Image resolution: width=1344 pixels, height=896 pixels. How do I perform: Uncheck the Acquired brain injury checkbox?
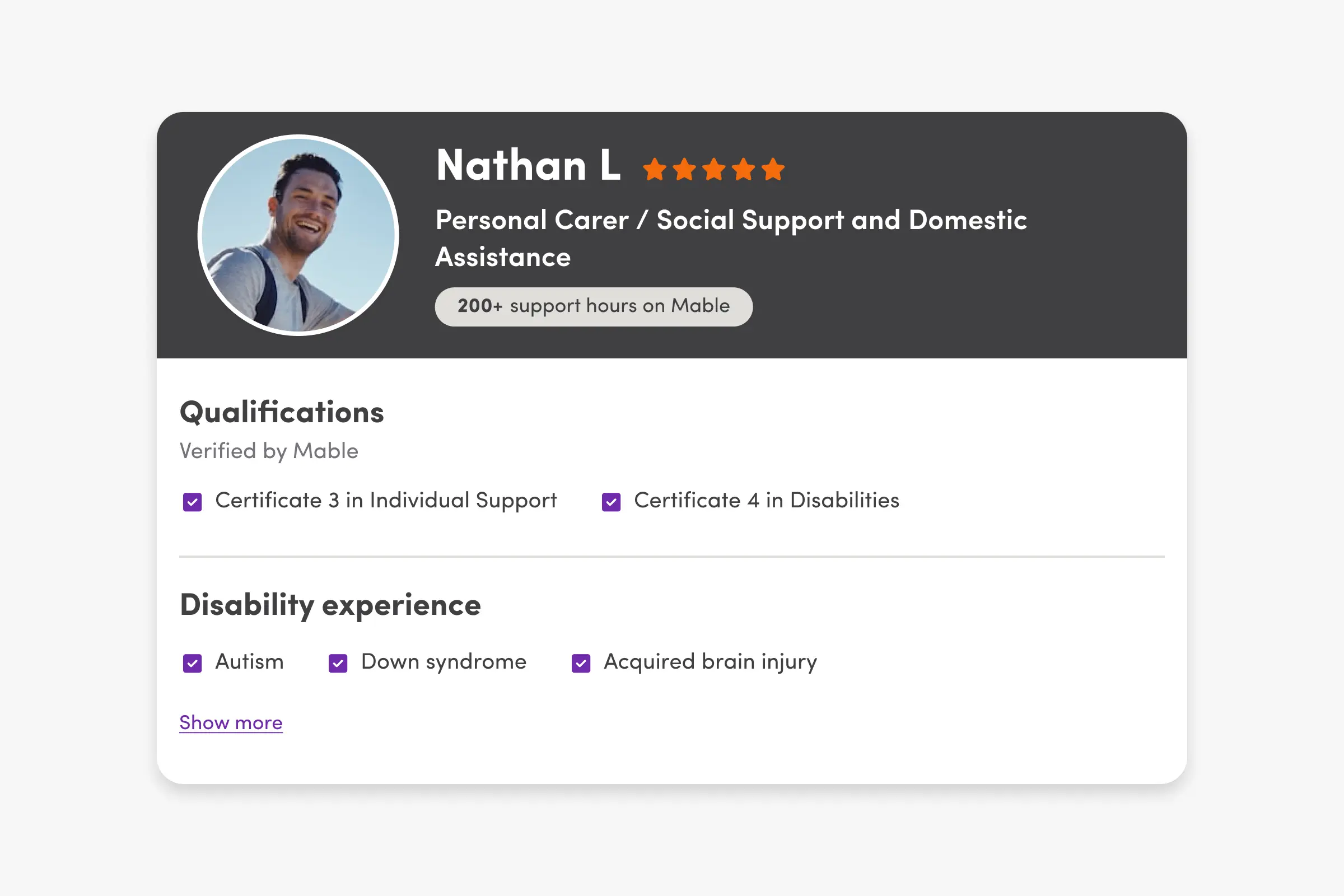coord(581,664)
